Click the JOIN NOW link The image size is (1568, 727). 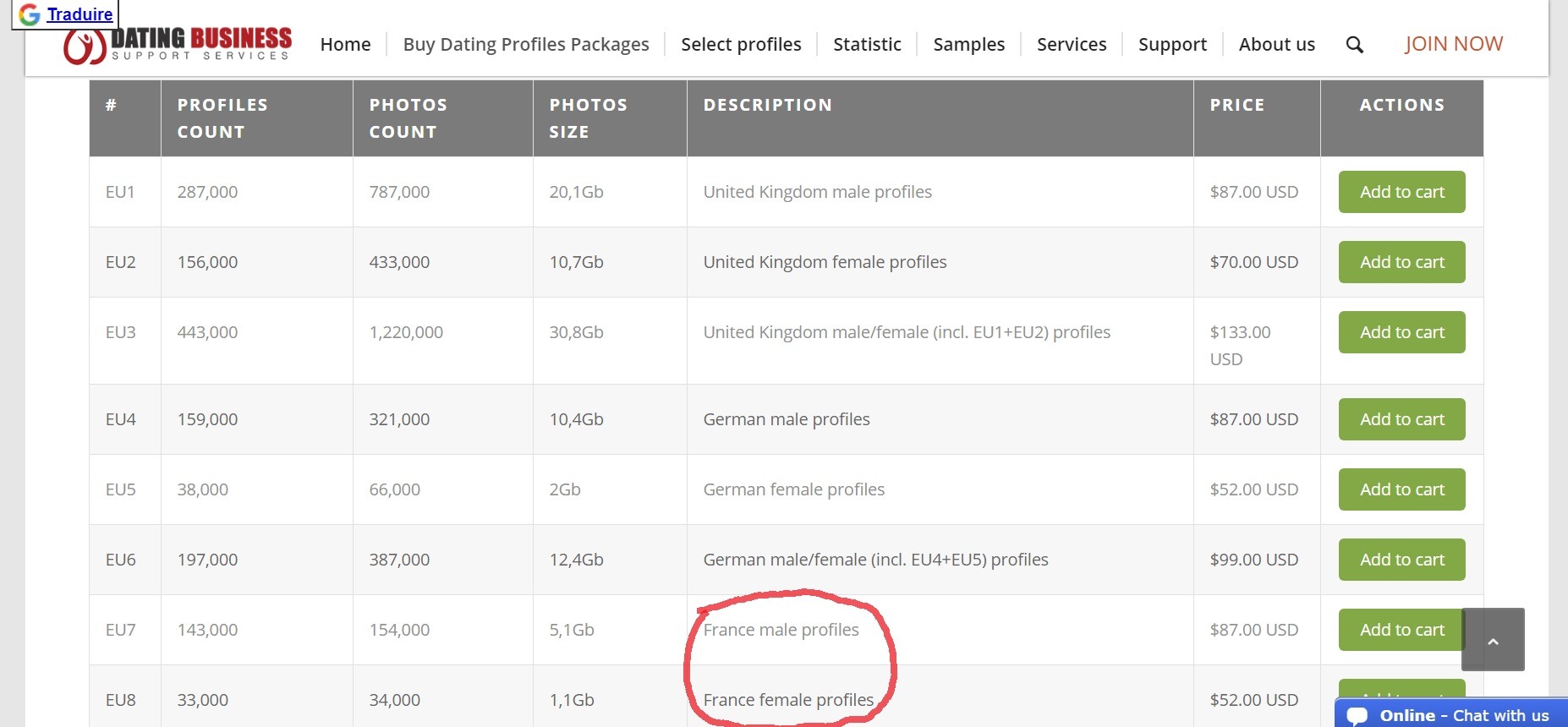(x=1453, y=44)
